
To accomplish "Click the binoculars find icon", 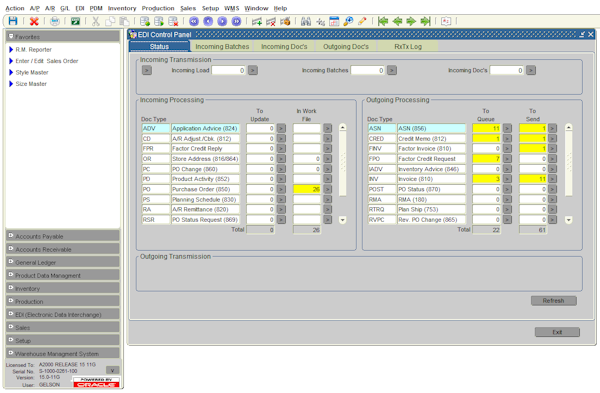I will (x=306, y=21).
